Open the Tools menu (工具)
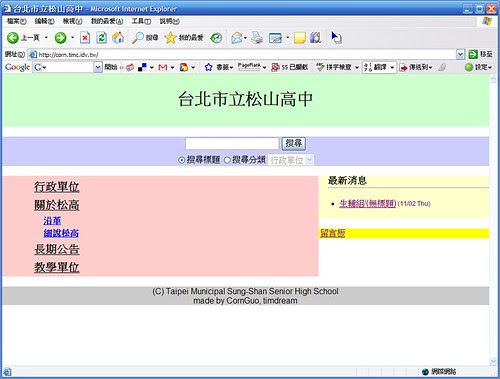This screenshot has width=500, height=379. [141, 21]
